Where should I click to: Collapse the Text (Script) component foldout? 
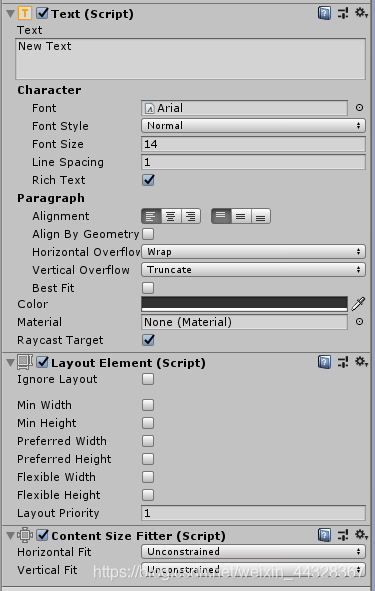(11, 14)
